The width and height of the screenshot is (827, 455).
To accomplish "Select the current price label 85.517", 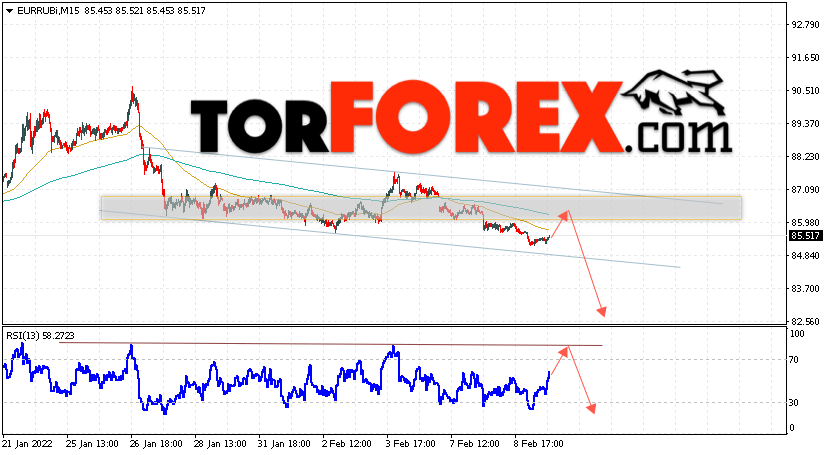I will point(805,236).
